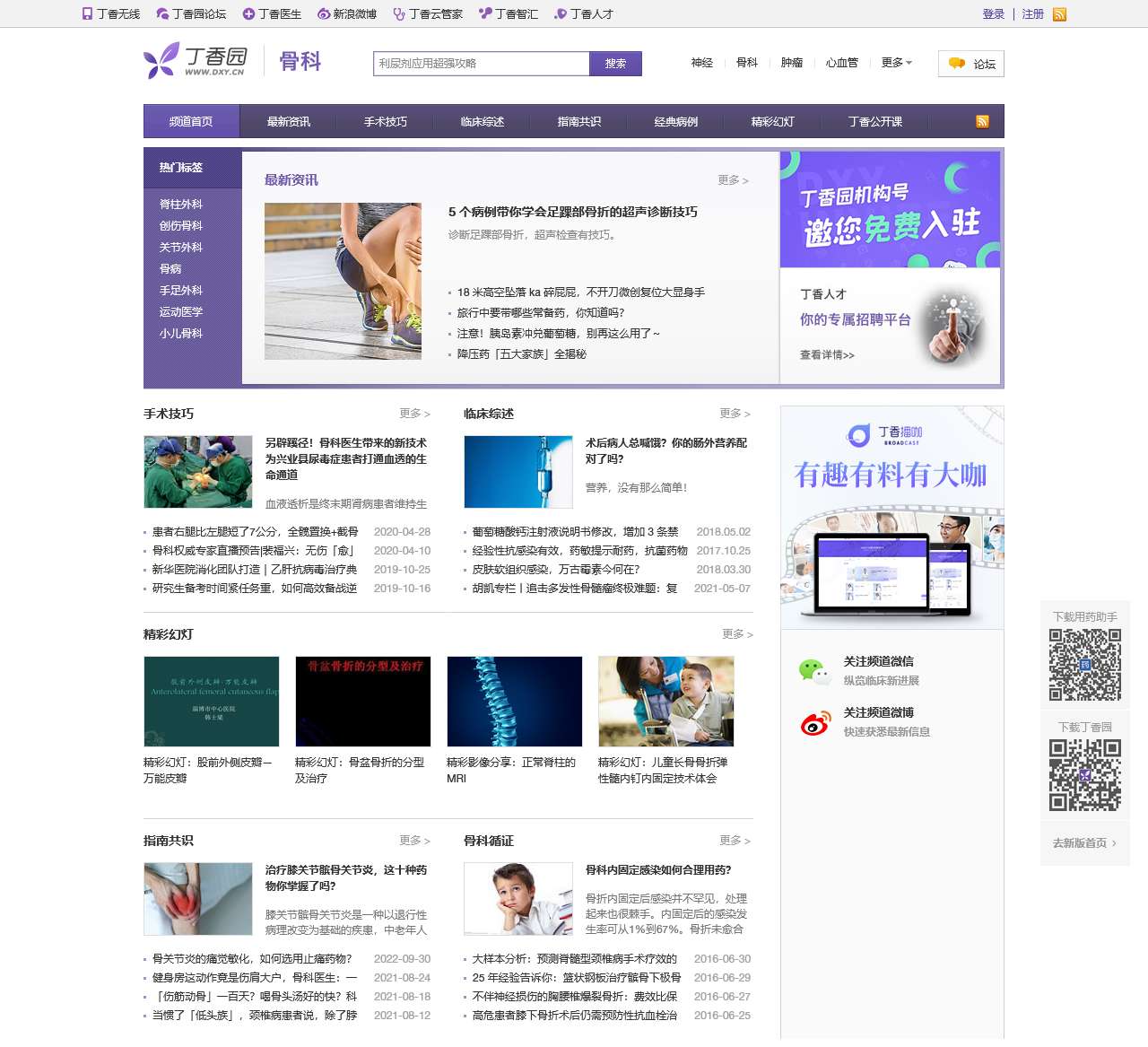Switch to the 手术技巧 nav tab
Image resolution: width=1148 pixels, height=1047 pixels.
pos(386,121)
